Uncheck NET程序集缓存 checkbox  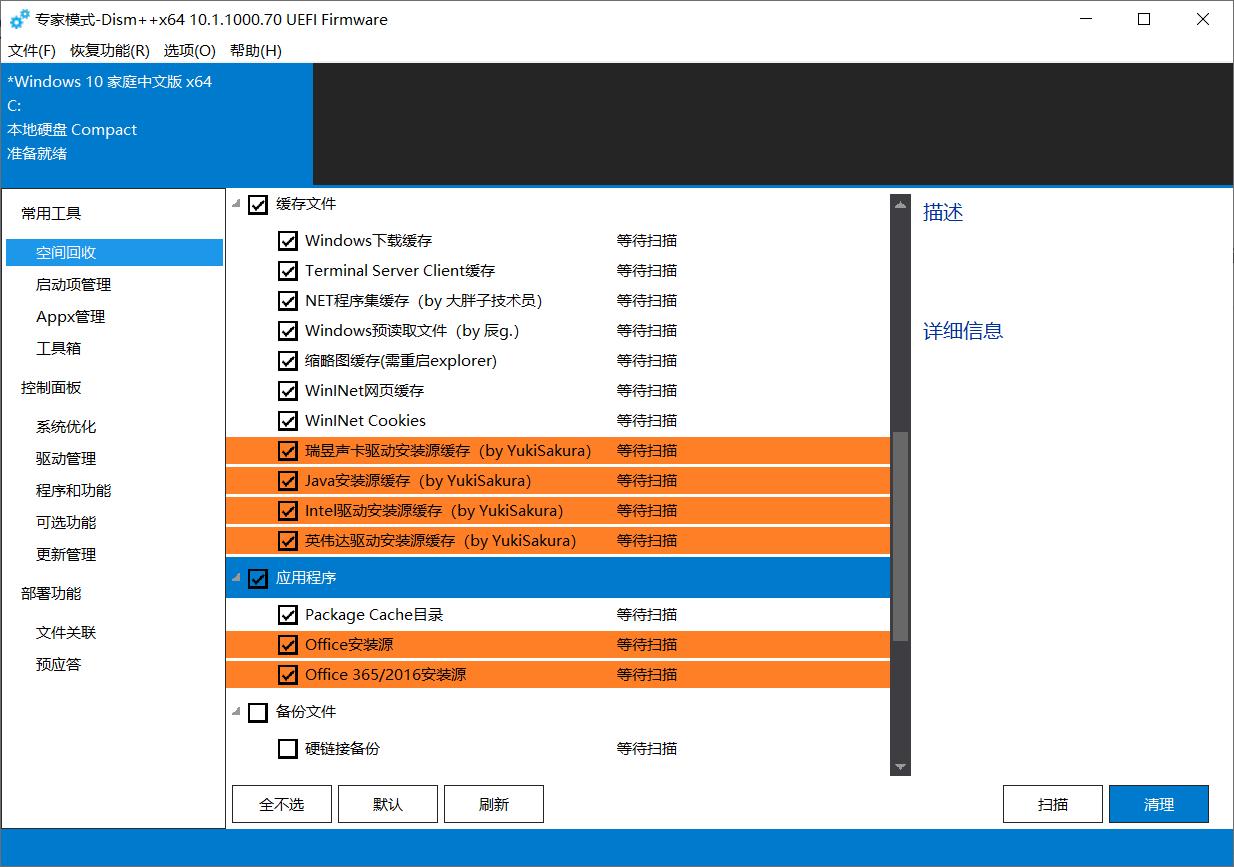pos(288,301)
